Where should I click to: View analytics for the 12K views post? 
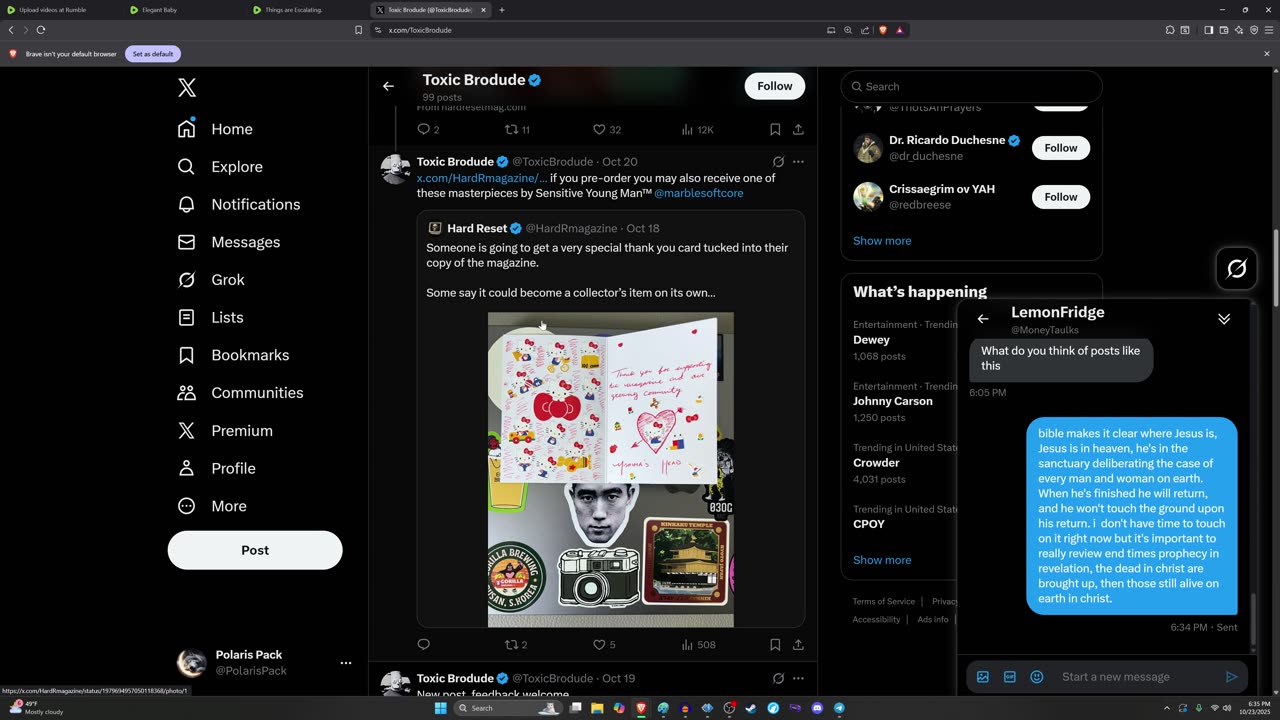point(697,129)
